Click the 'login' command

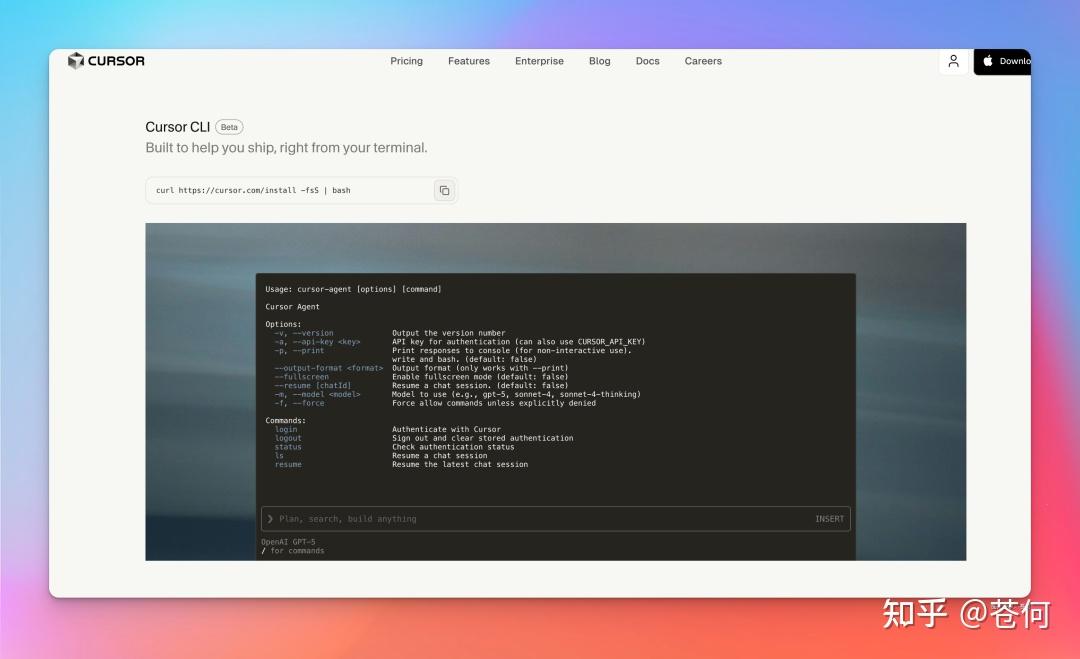(x=286, y=430)
